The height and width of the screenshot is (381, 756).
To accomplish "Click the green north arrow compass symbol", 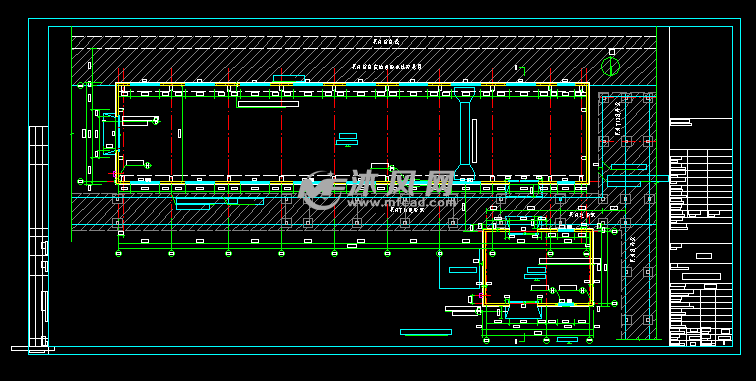I will coord(610,66).
